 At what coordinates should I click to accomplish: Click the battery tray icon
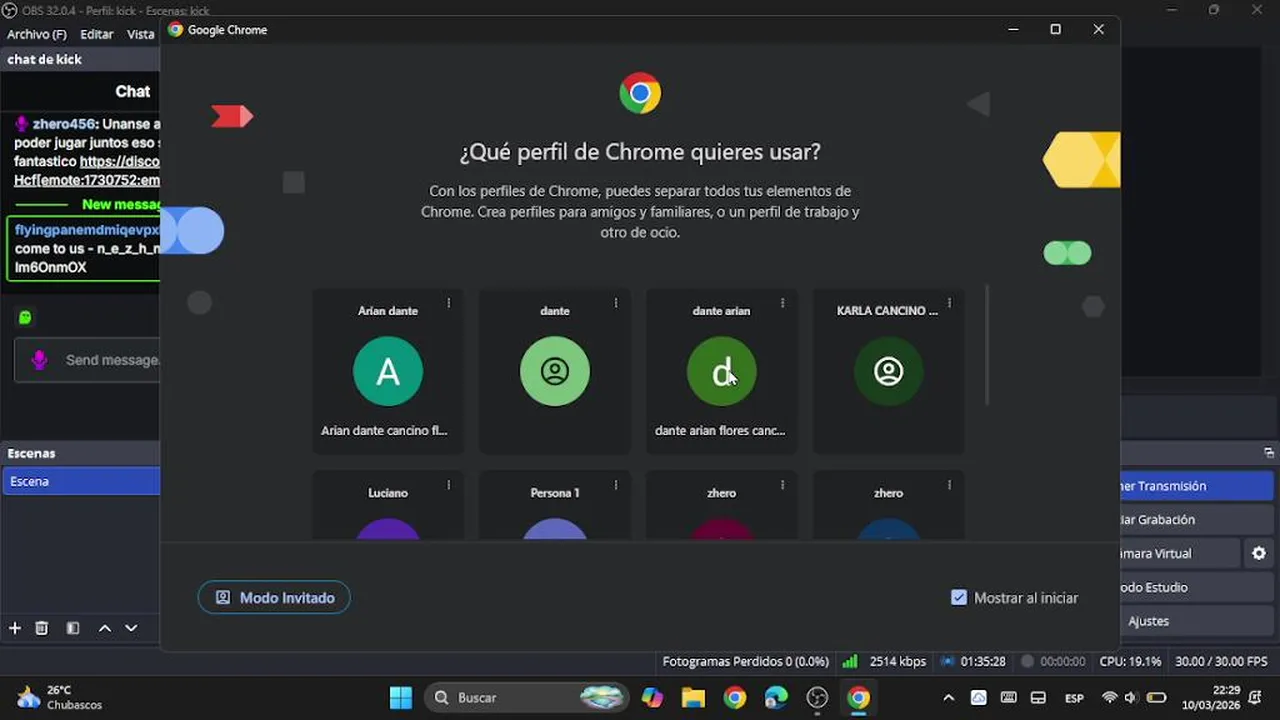1156,697
